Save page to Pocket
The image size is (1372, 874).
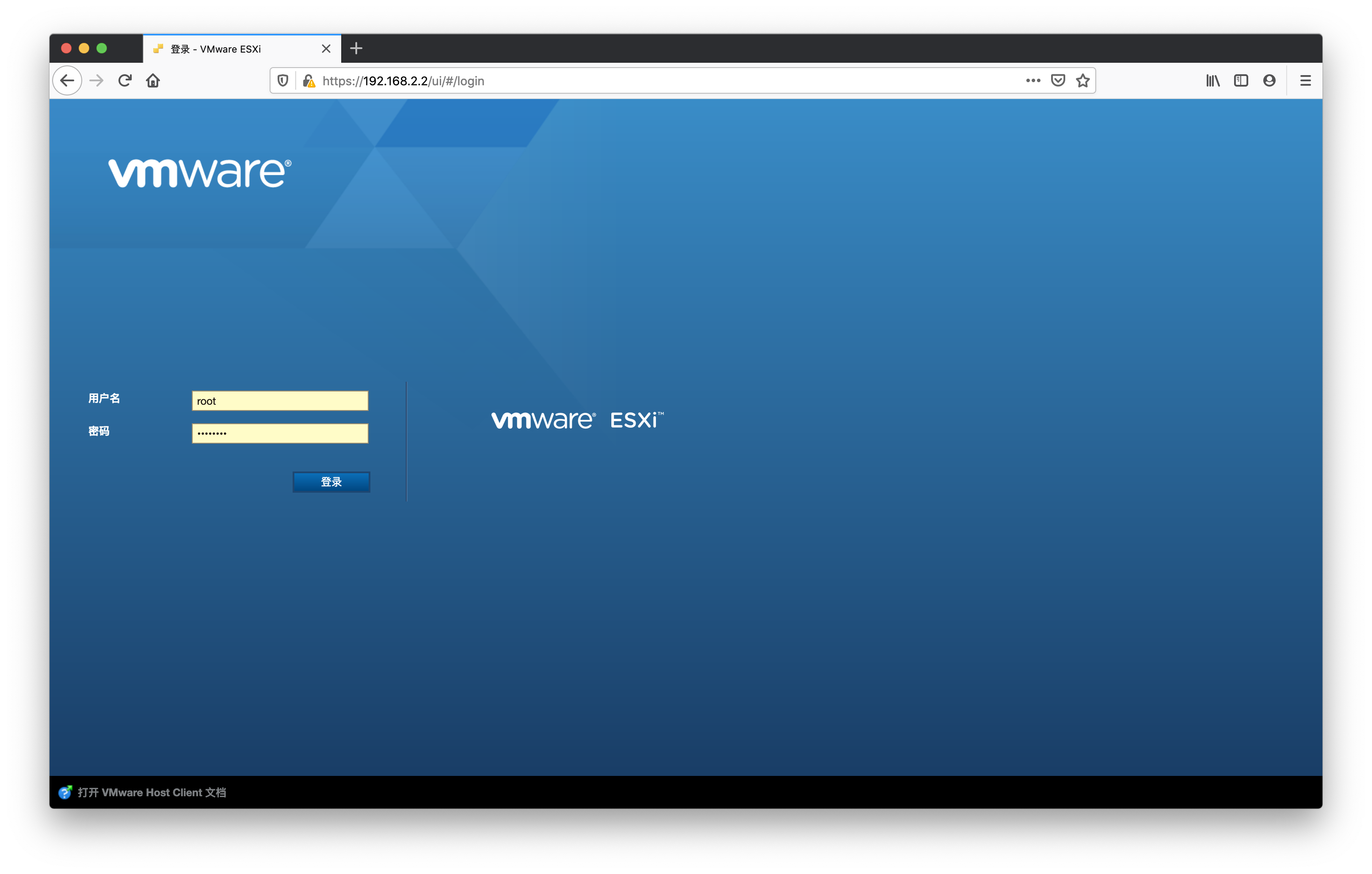1058,81
